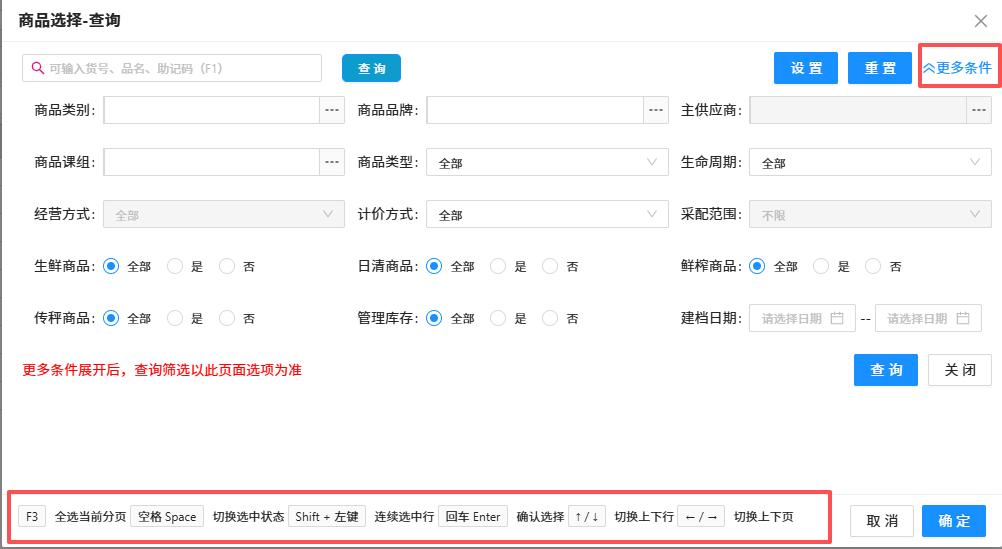The width and height of the screenshot is (1002, 549).
Task: Click the lower 查询 button beside 关闭
Action: pos(886,370)
